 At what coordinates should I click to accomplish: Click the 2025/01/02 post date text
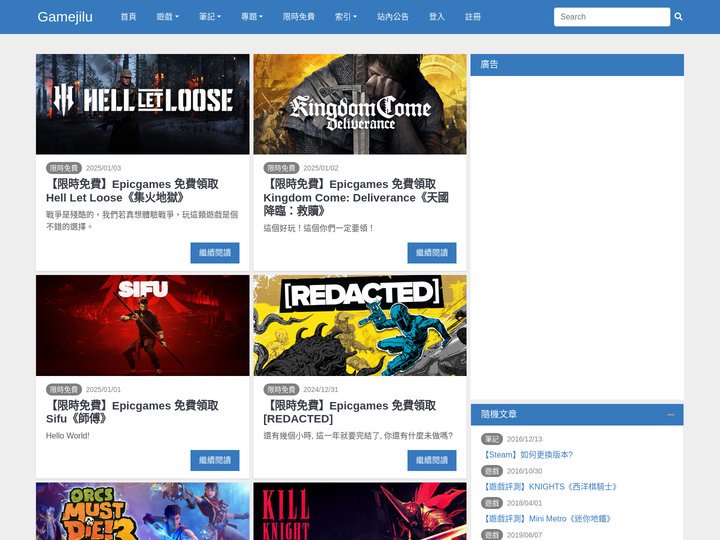click(321, 168)
